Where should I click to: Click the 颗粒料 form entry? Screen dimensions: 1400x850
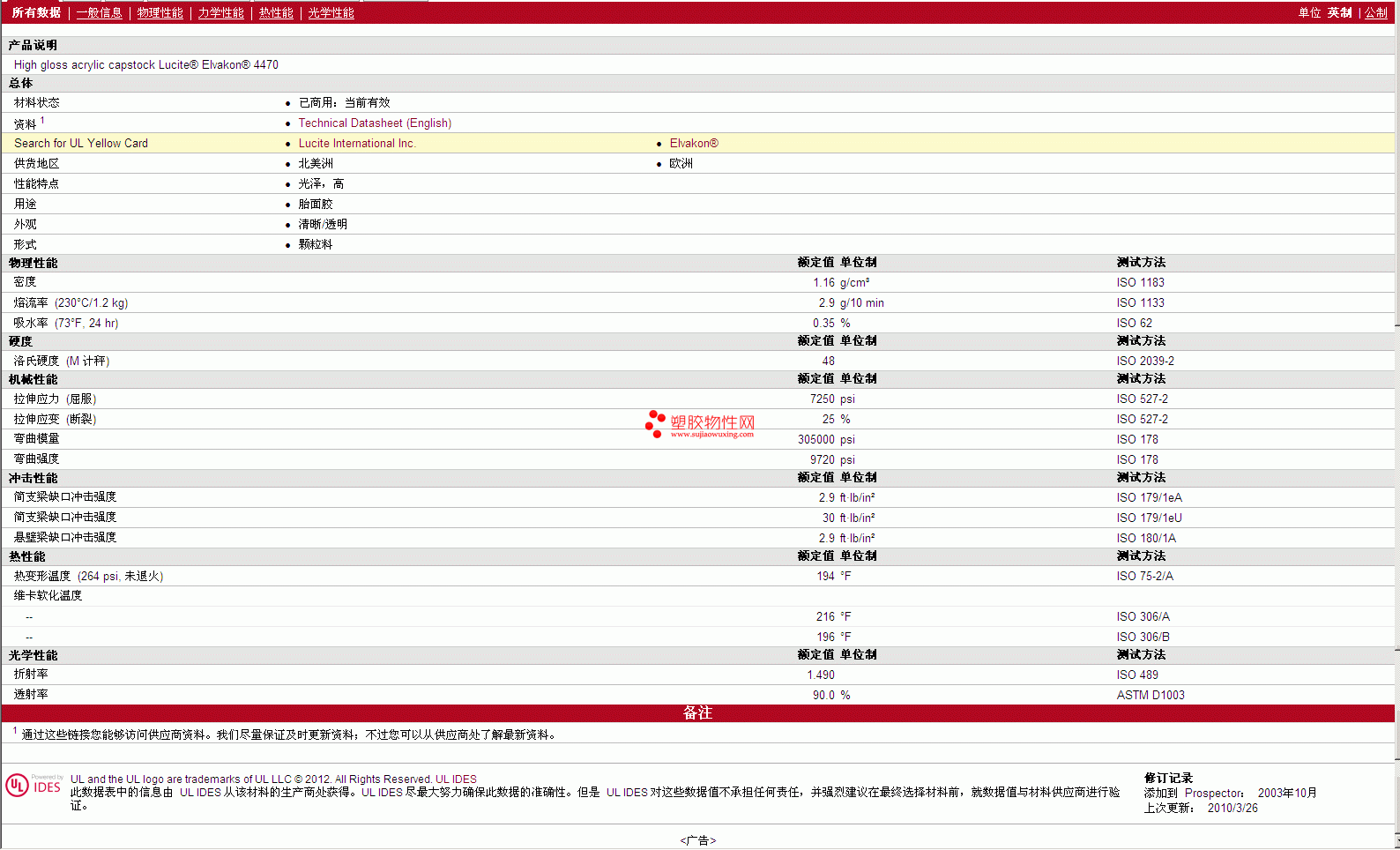(316, 245)
